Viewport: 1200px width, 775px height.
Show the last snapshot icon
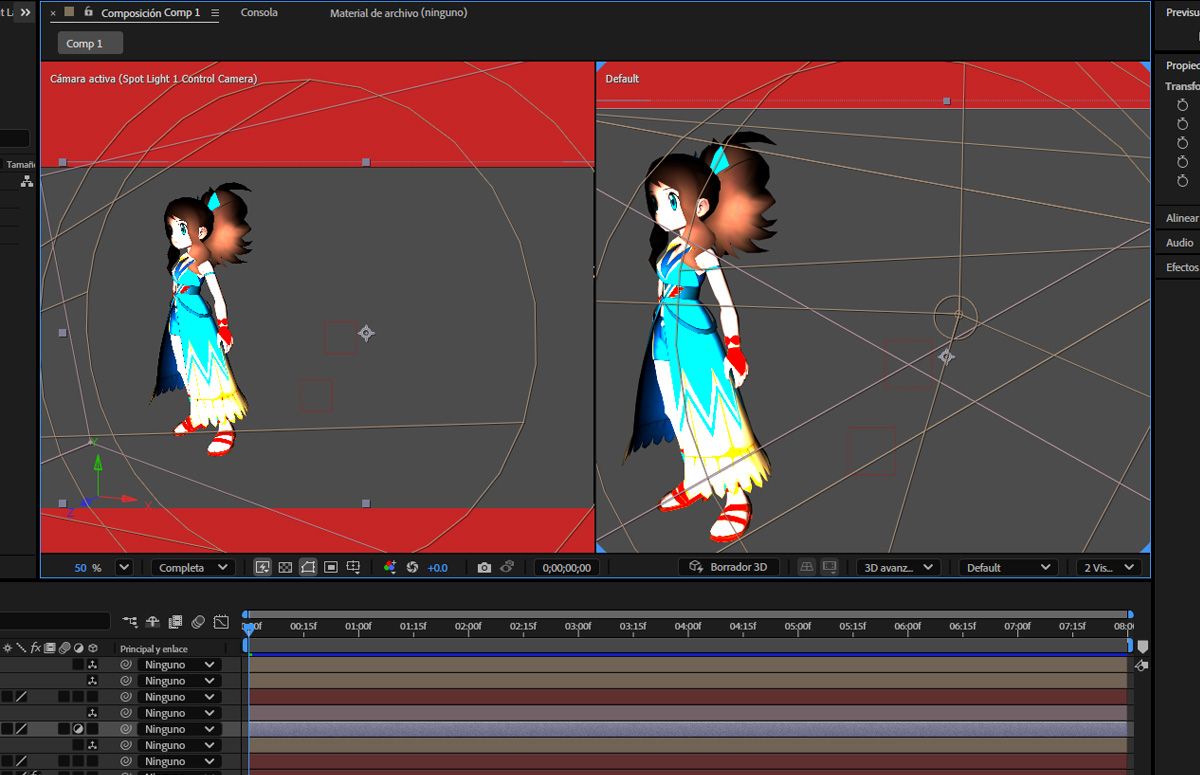point(507,567)
